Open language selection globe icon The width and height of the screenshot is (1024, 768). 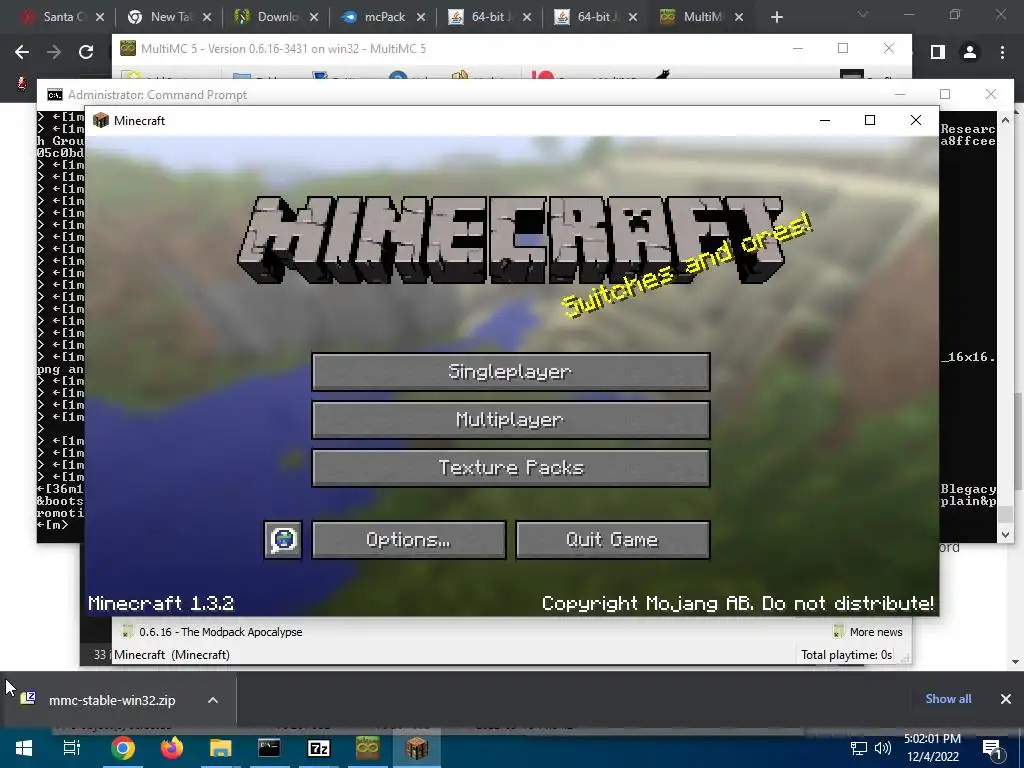[x=283, y=539]
